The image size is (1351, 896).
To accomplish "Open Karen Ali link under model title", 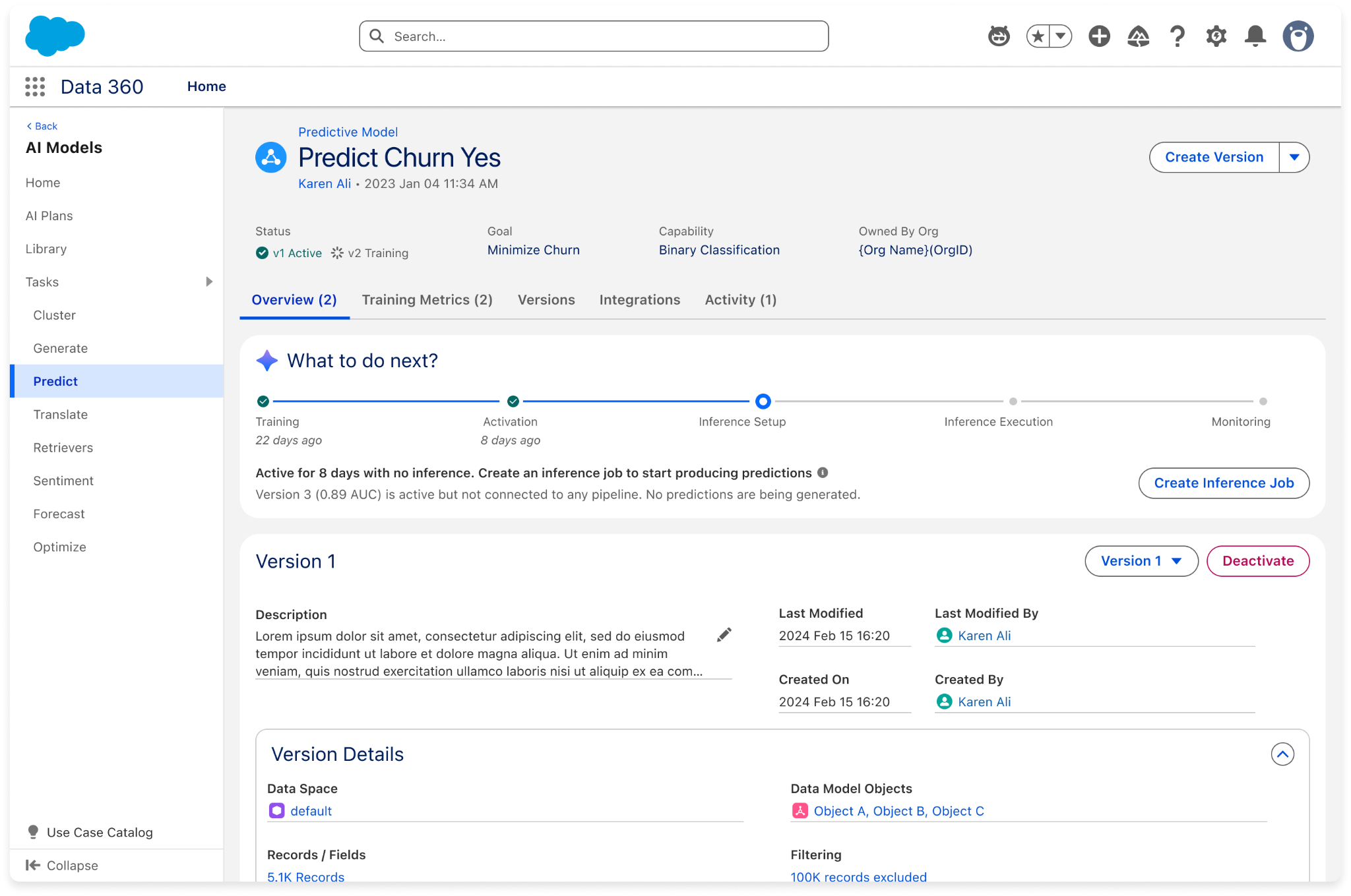I will click(325, 184).
